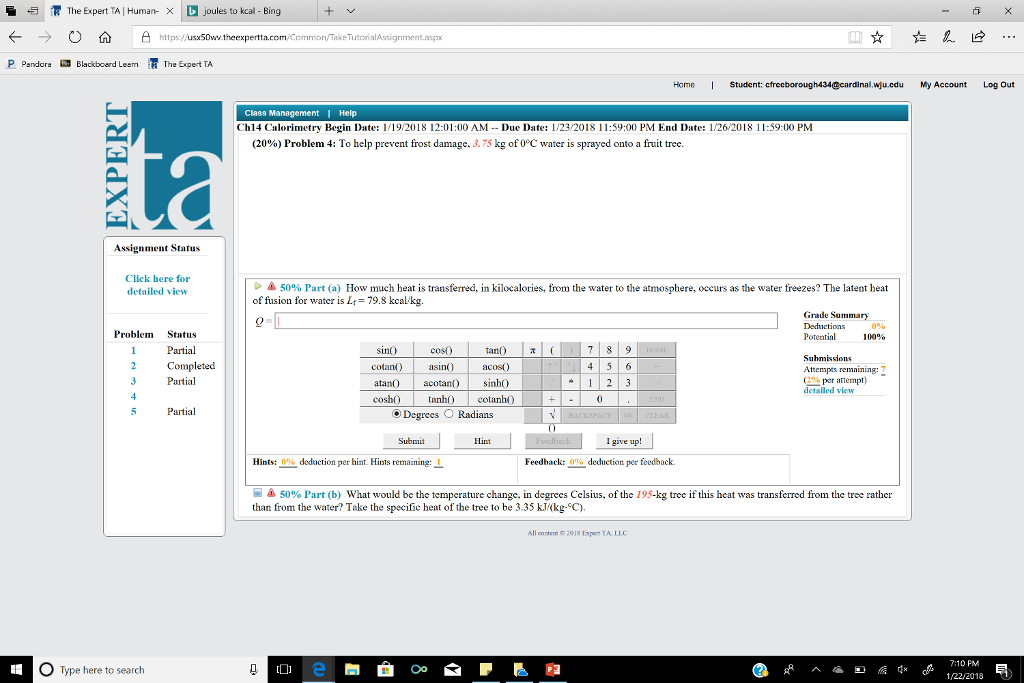The image size is (1024, 683).
Task: Go to browser Home icon
Action: pos(105,37)
